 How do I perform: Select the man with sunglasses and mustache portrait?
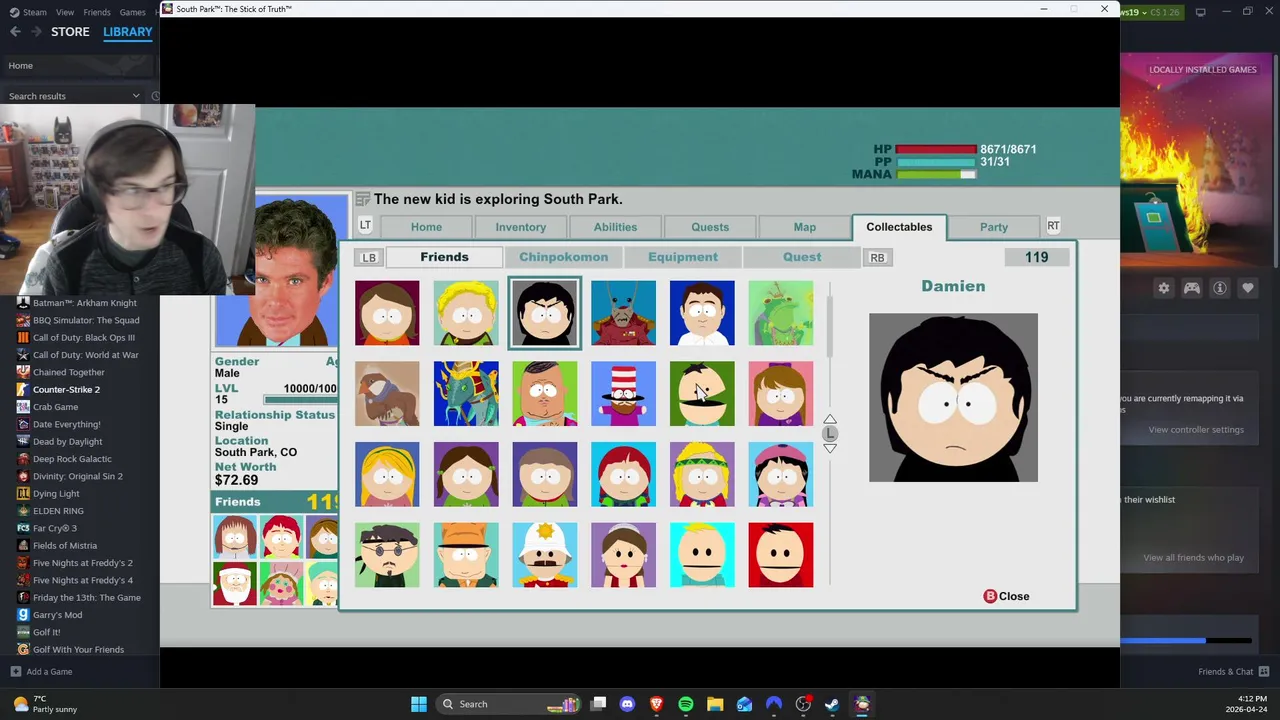(387, 555)
